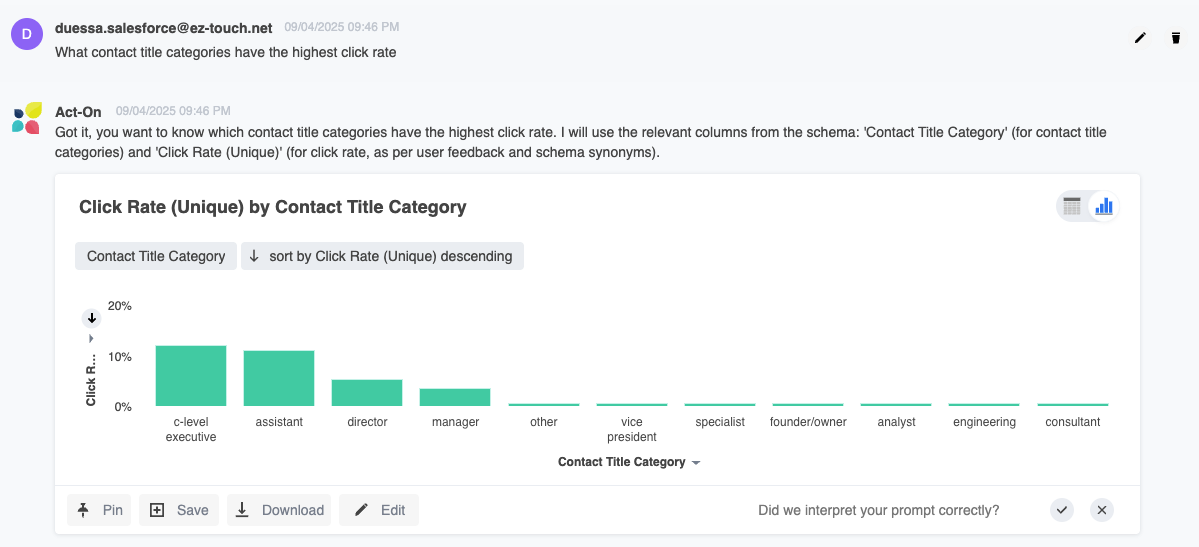
Task: Pin the chart
Action: [99, 510]
